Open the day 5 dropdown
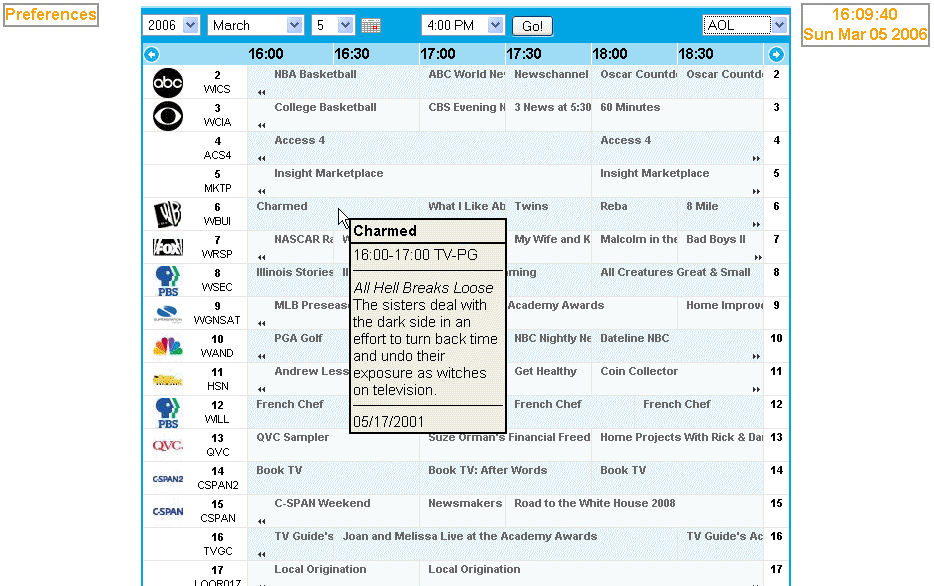Image resolution: width=934 pixels, height=586 pixels. [x=332, y=25]
